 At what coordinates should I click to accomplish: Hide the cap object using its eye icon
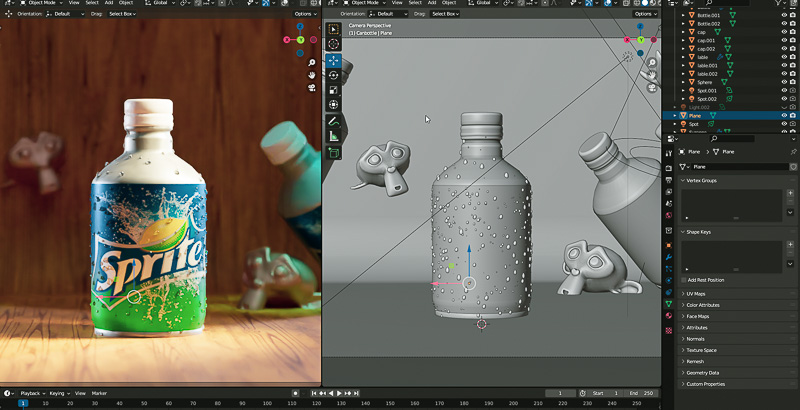click(784, 32)
